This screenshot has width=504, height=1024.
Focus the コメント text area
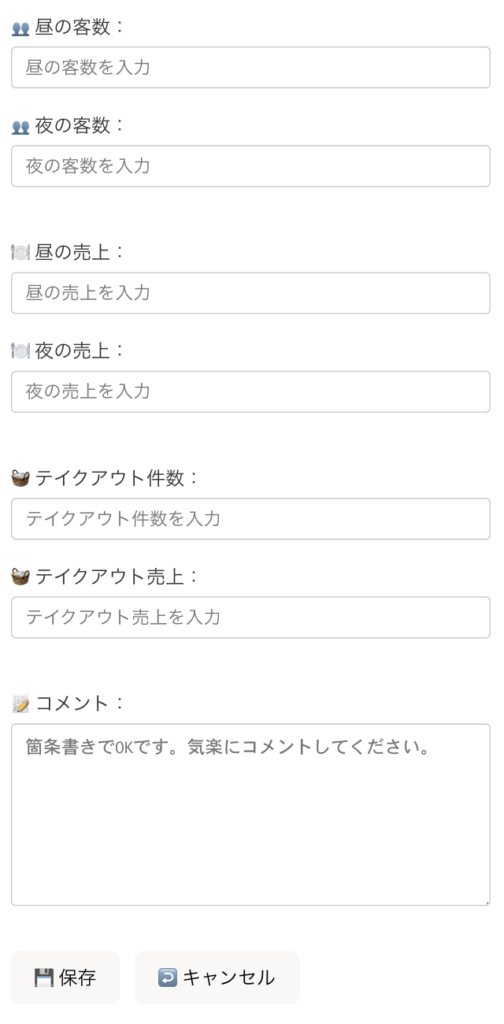[251, 814]
